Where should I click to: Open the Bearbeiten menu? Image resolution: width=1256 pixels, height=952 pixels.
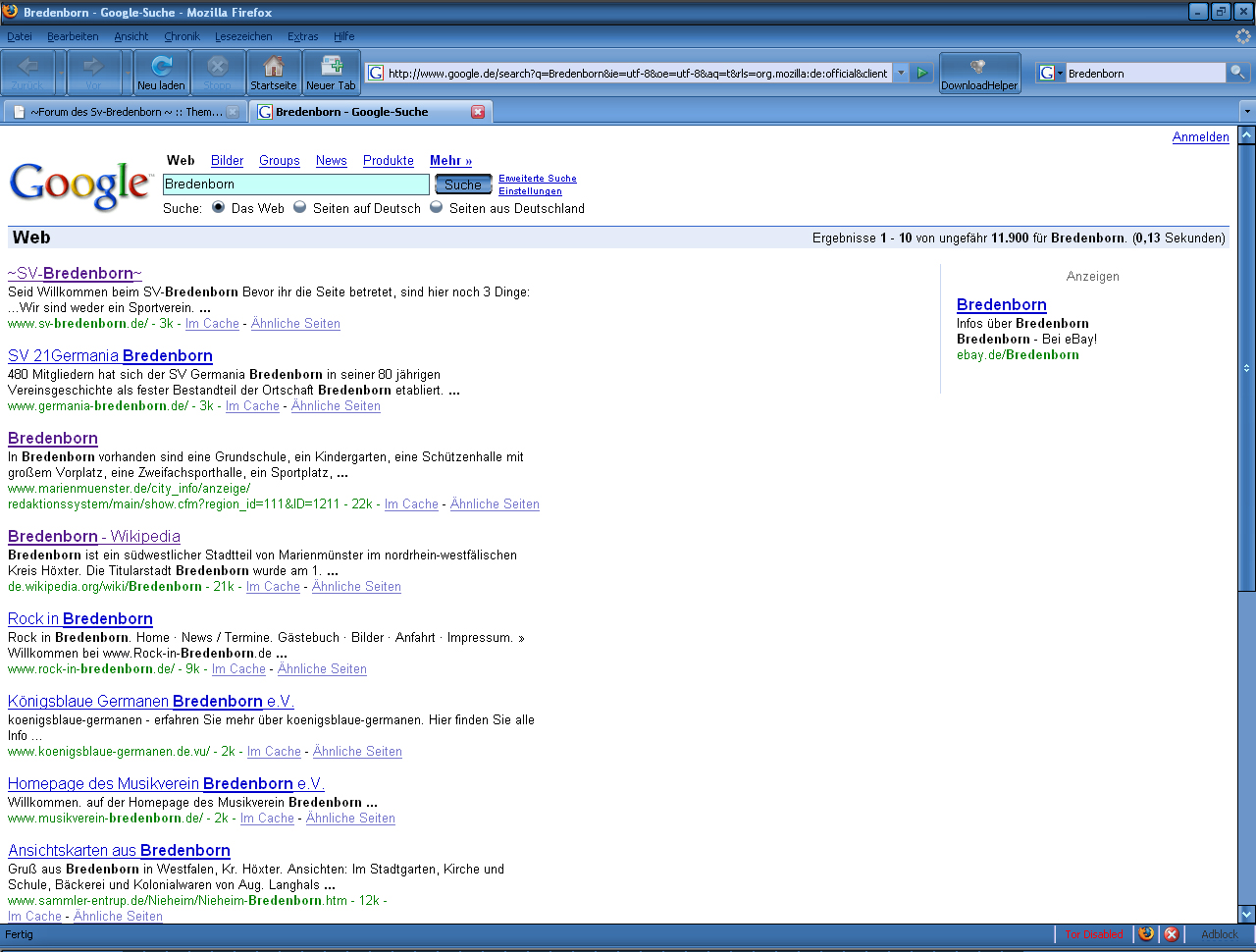tap(73, 36)
